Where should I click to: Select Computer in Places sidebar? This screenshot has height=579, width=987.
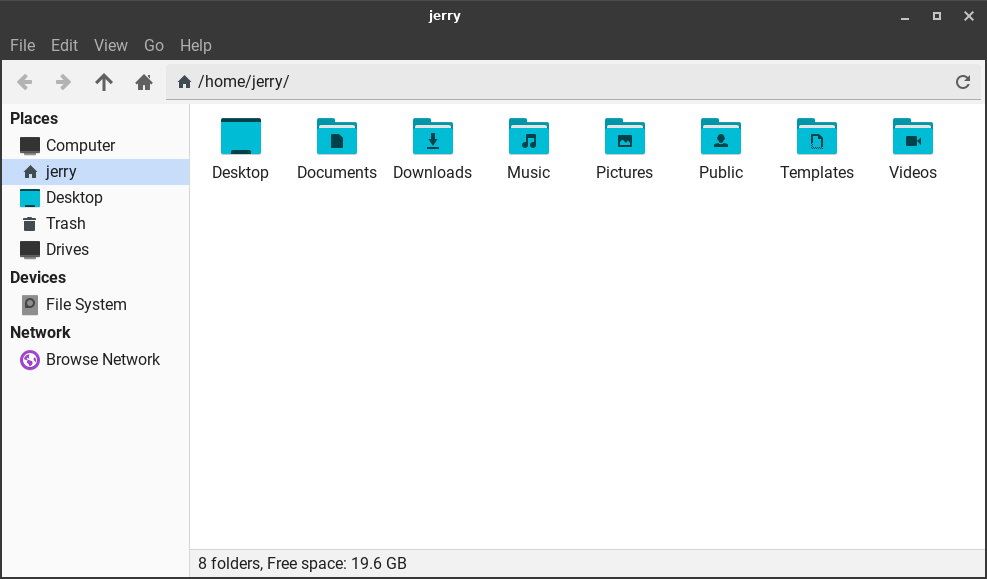click(x=80, y=145)
